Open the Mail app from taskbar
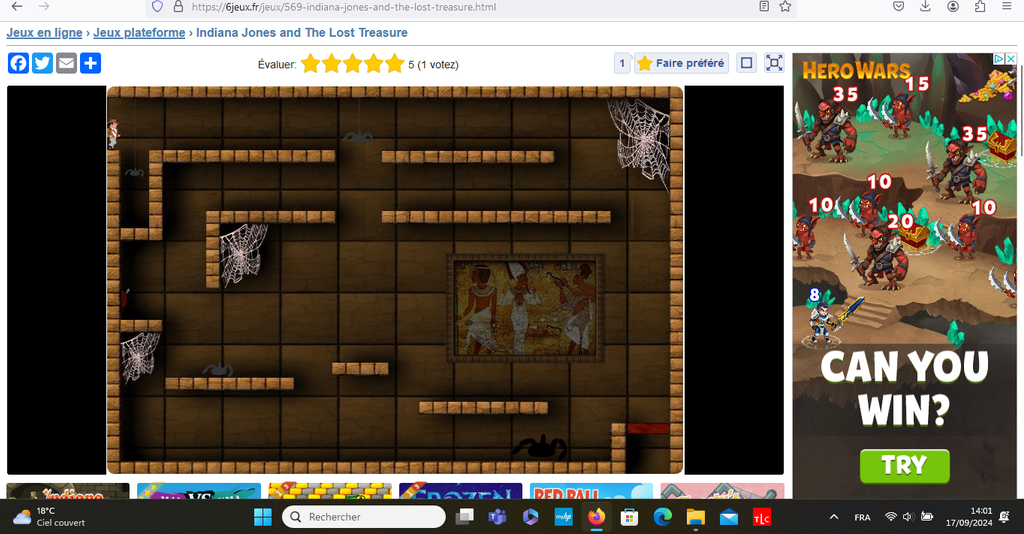The height and width of the screenshot is (534, 1024). tap(729, 517)
